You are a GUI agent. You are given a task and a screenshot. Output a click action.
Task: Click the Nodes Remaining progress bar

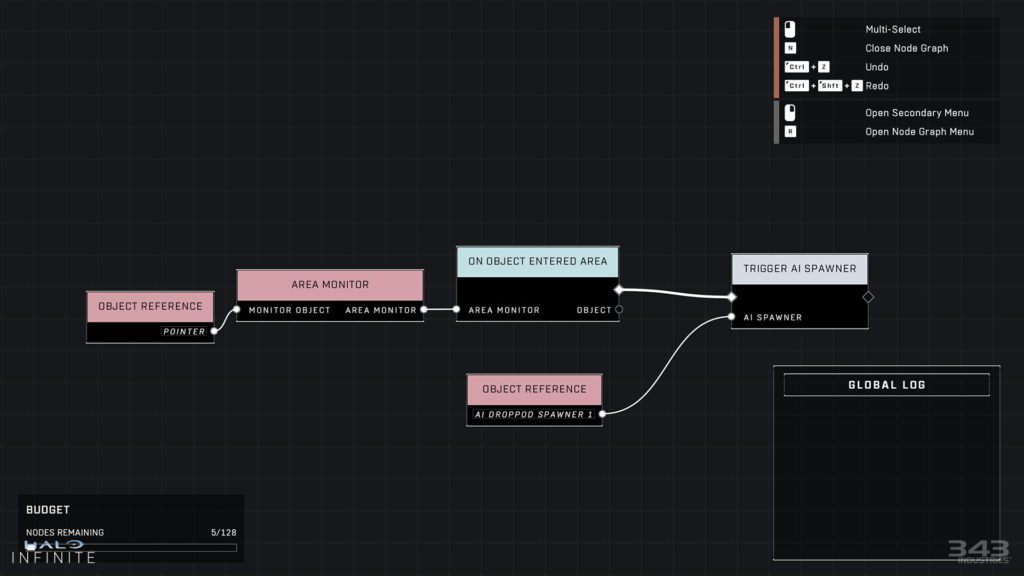130,547
